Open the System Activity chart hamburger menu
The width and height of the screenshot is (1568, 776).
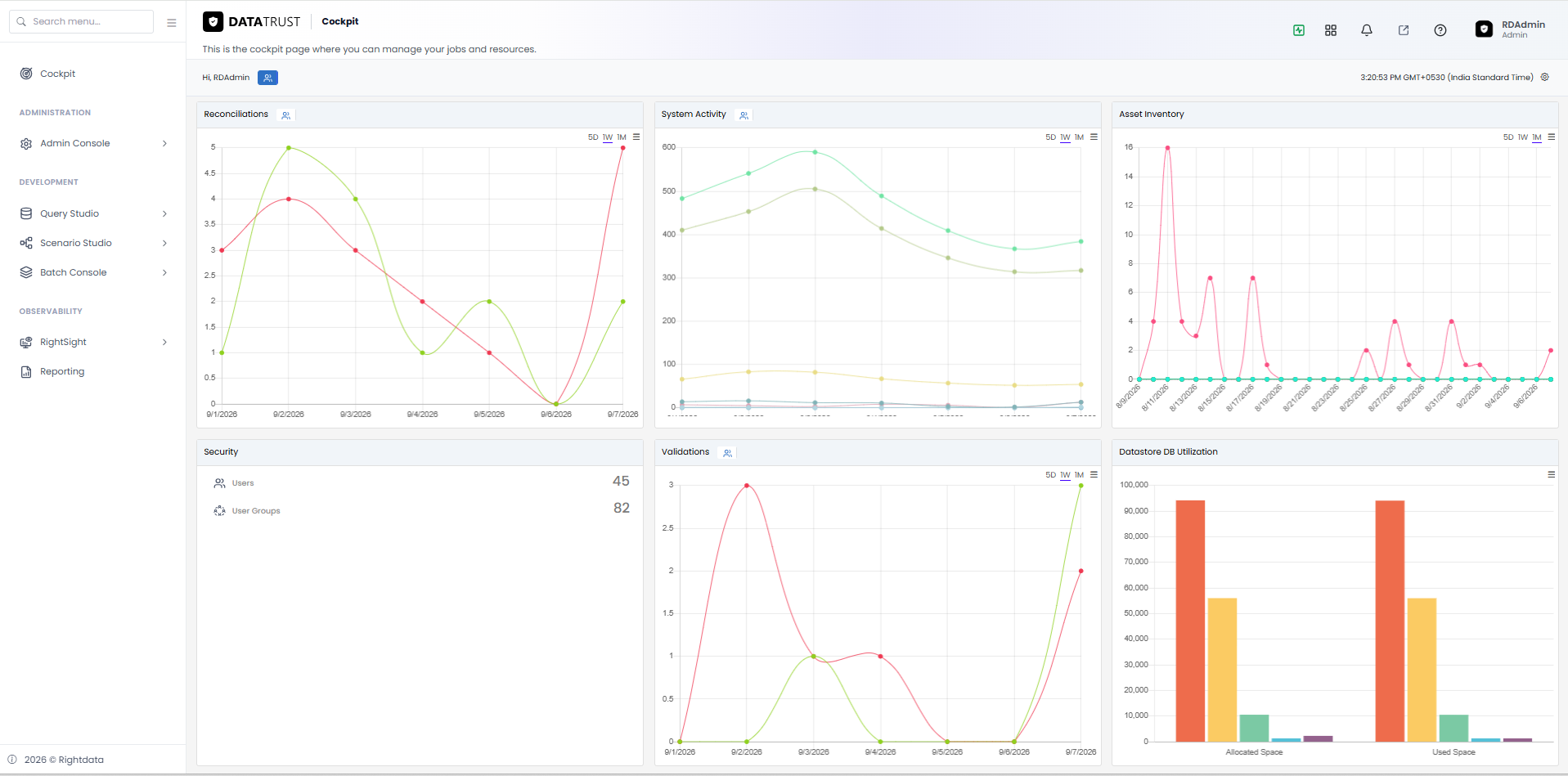click(x=1094, y=137)
